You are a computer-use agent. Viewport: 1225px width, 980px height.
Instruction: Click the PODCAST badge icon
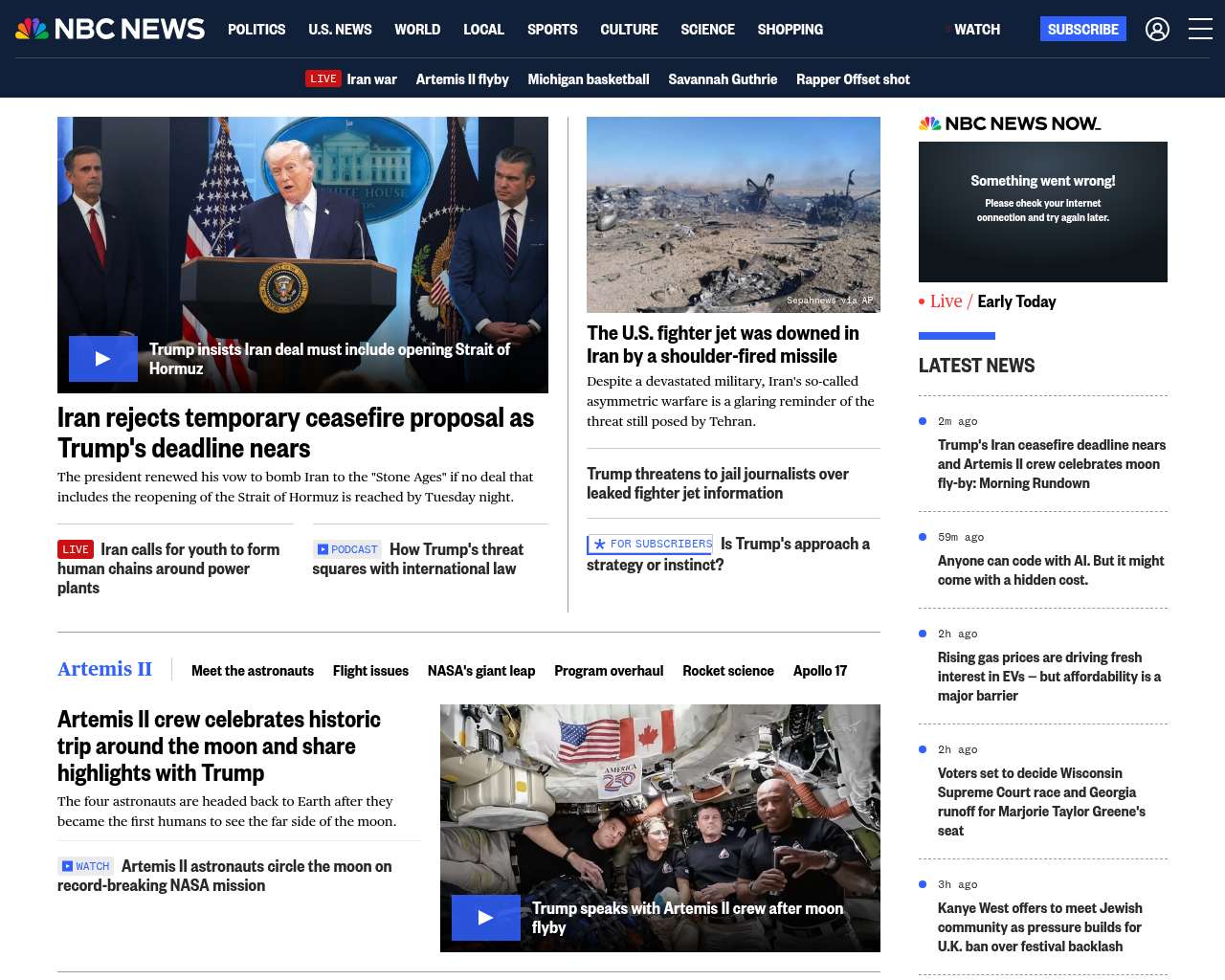click(x=346, y=549)
